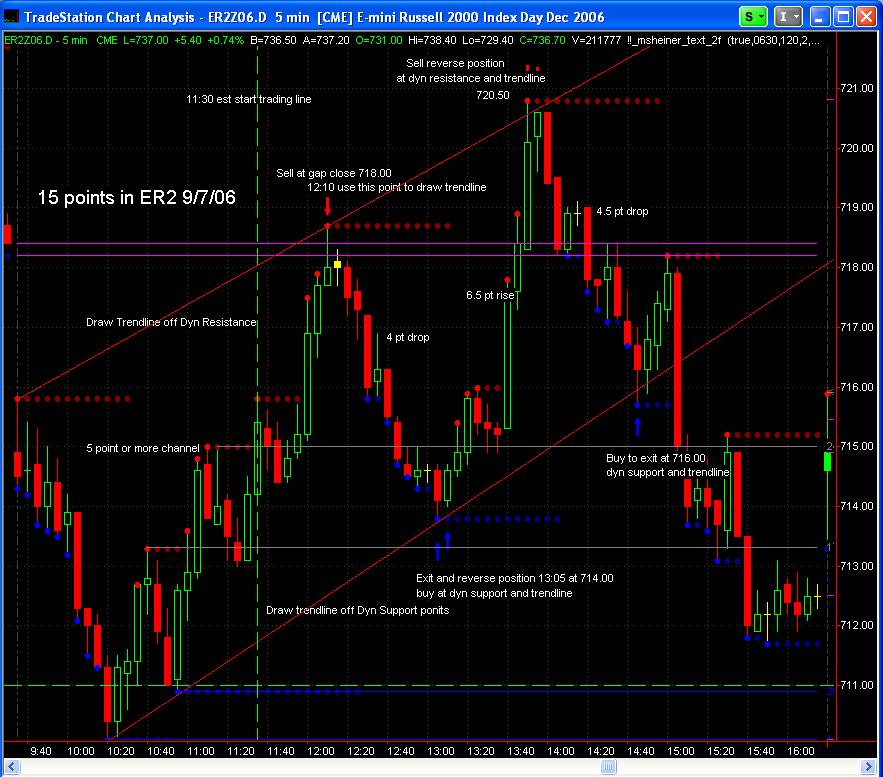Click the 12:00 time axis label
883x777 pixels.
320,751
